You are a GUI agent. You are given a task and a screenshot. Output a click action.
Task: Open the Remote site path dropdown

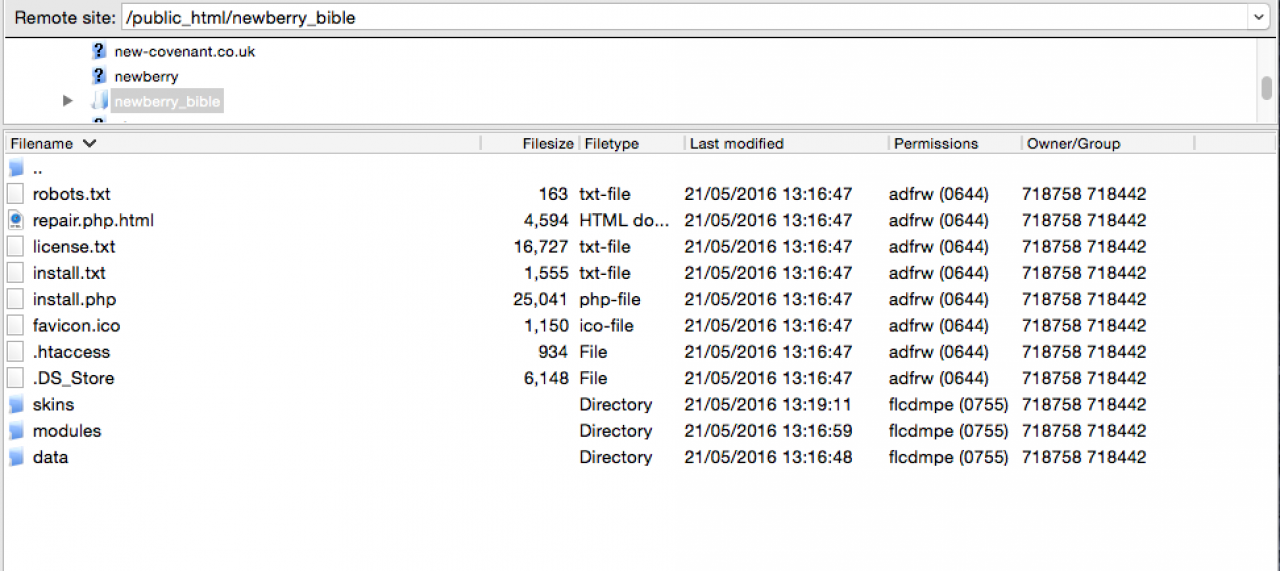coord(1257,18)
